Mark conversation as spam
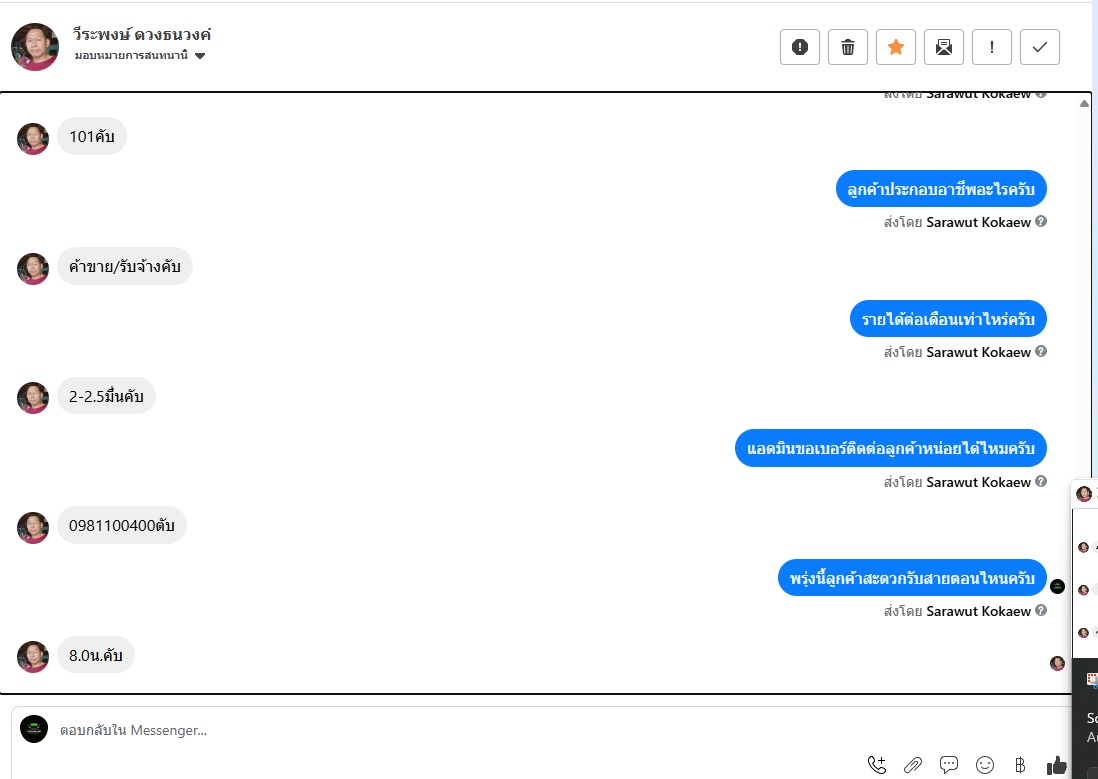 pos(800,47)
